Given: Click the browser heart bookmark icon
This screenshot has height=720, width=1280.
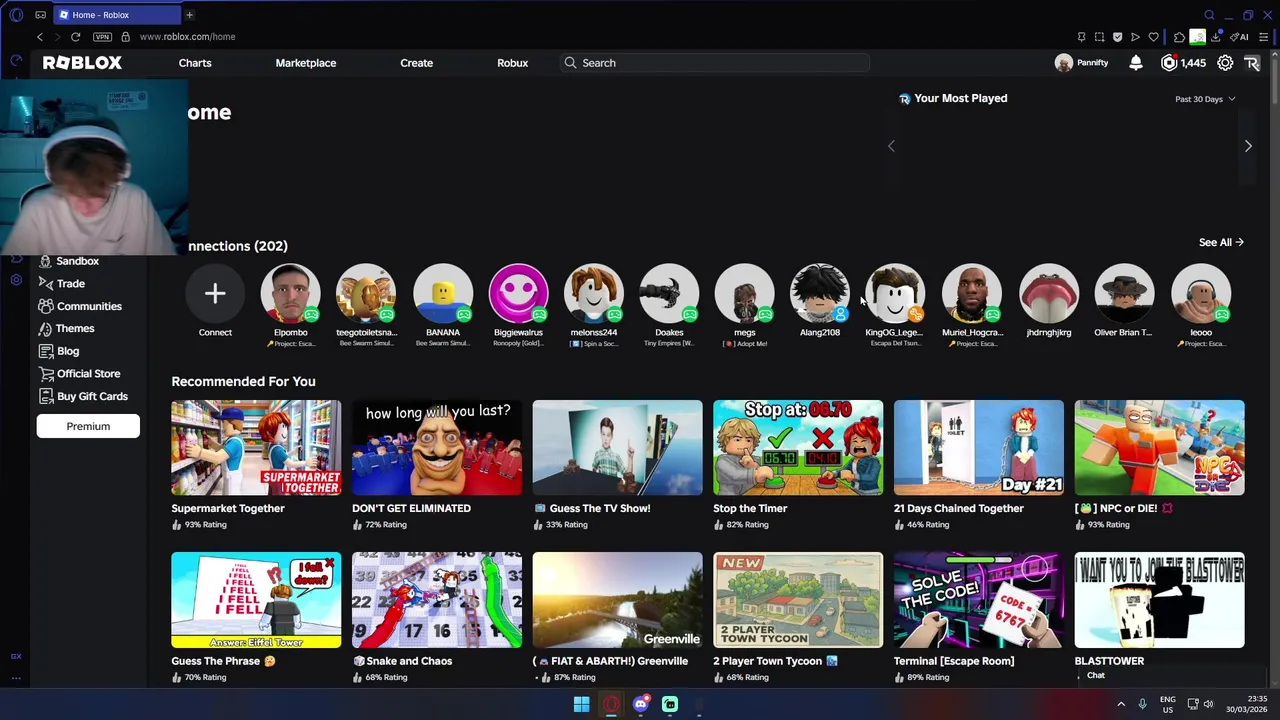Looking at the screenshot, I should coord(1153,37).
